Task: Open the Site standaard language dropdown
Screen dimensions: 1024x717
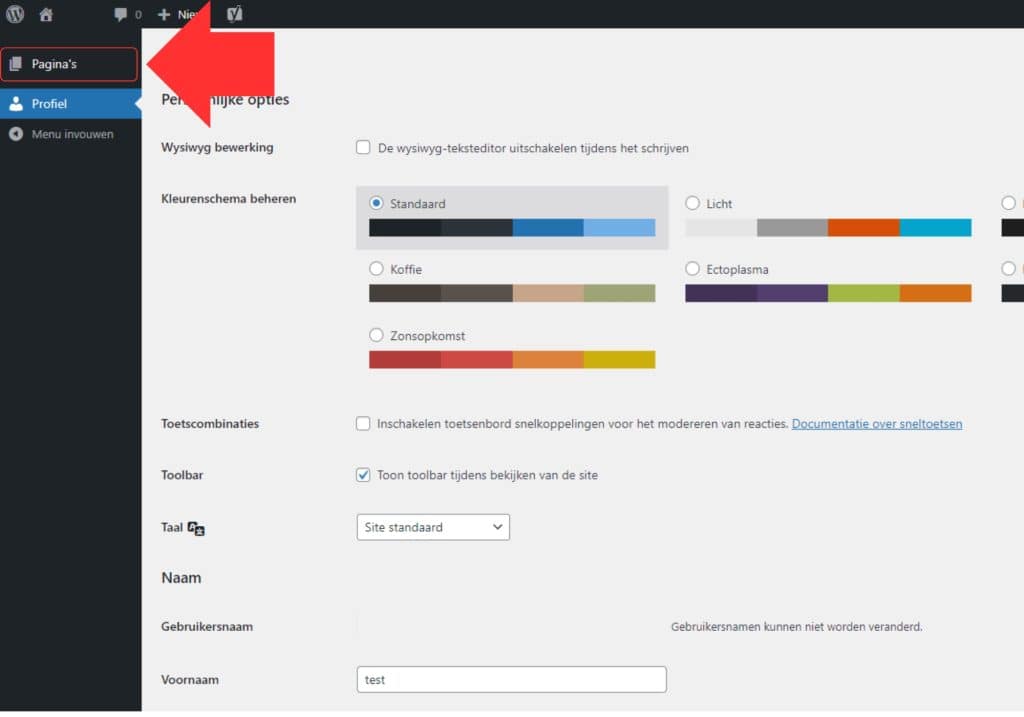Action: [x=432, y=527]
